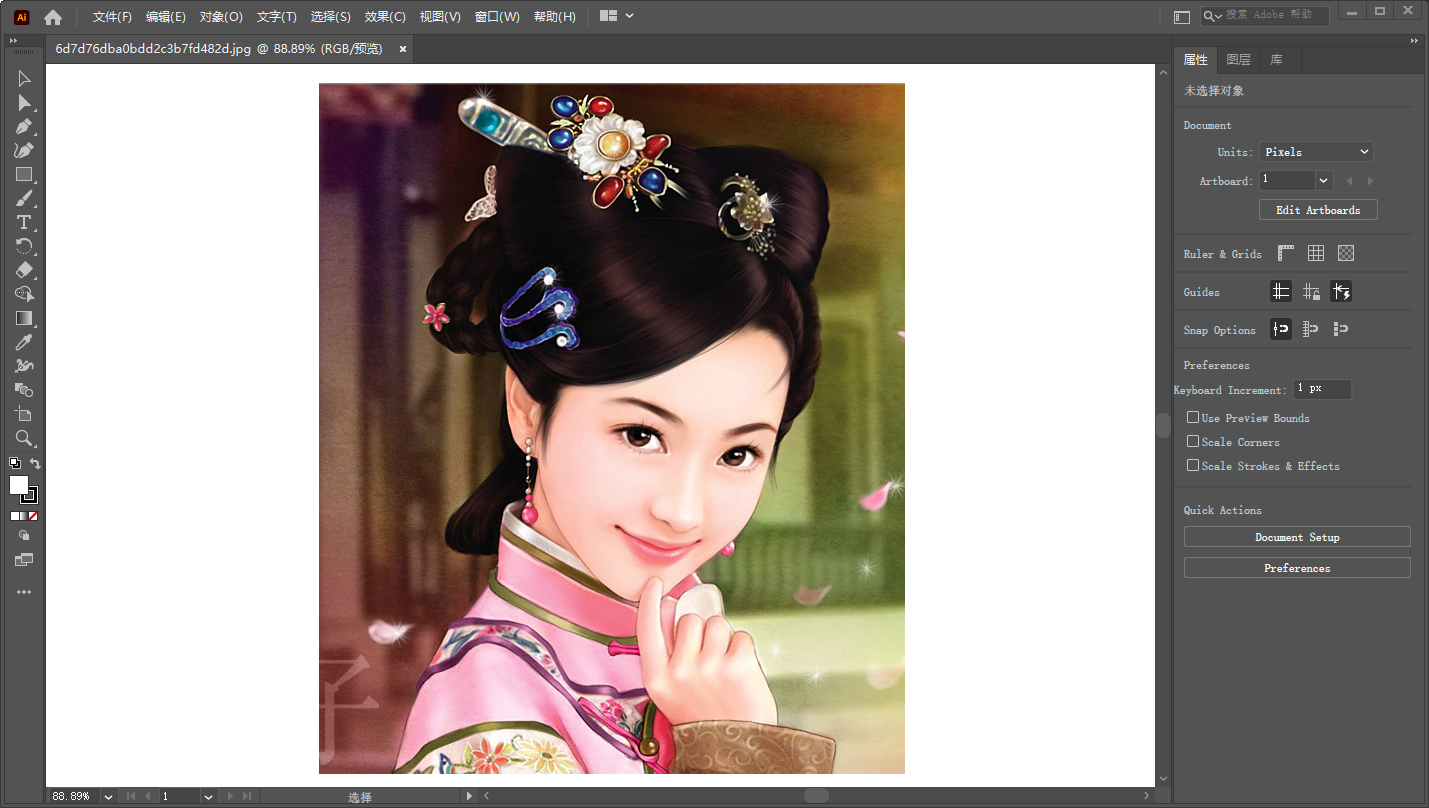Toggle snap to point option
Viewport: 1429px width, 808px height.
1281,329
